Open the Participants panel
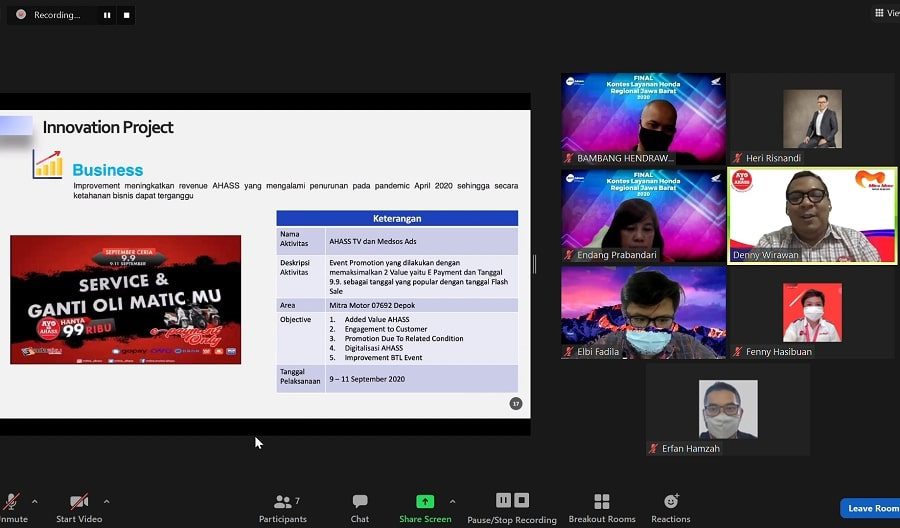The height and width of the screenshot is (528, 900). coord(283,508)
